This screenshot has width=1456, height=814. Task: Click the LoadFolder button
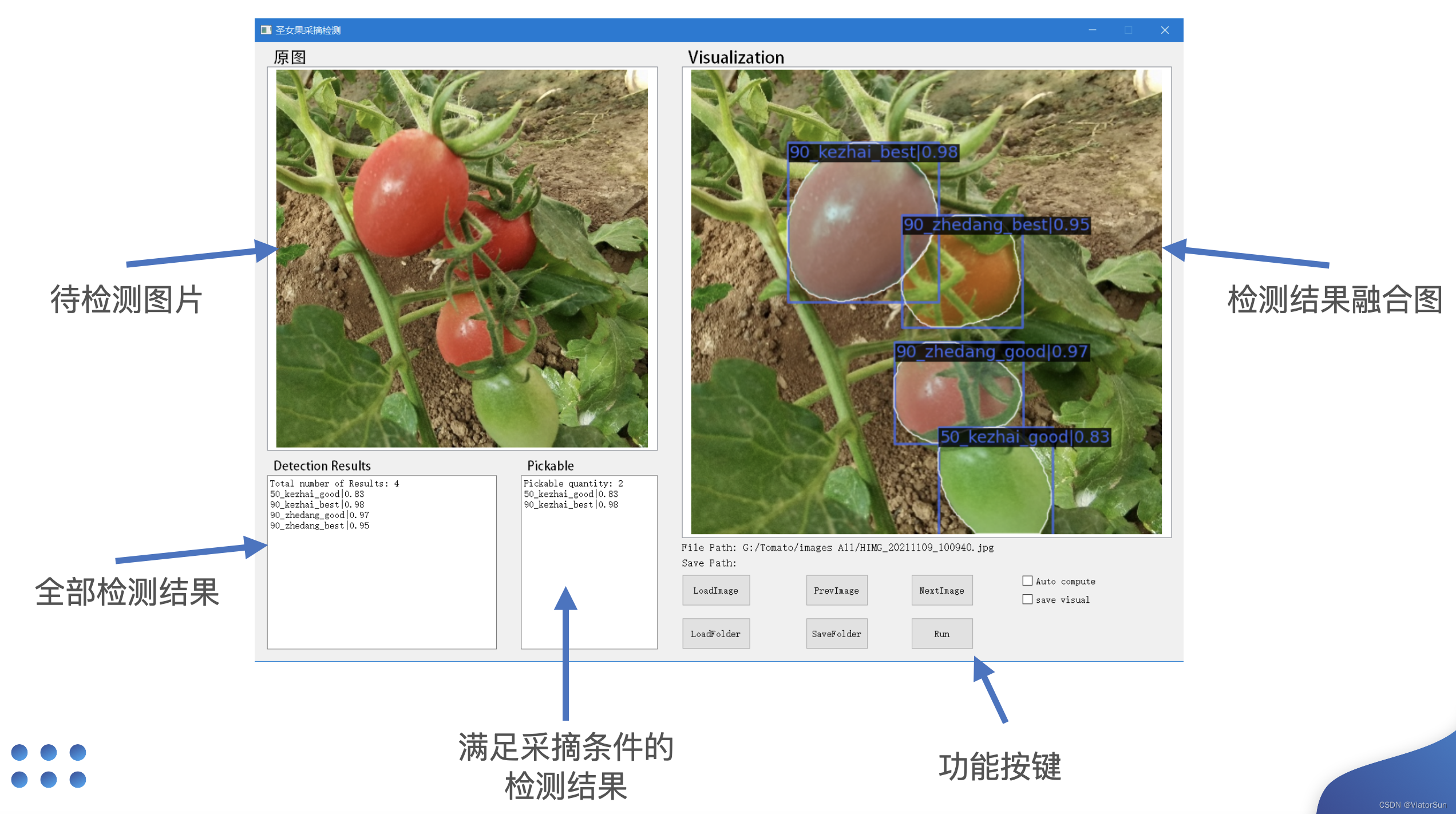point(715,633)
